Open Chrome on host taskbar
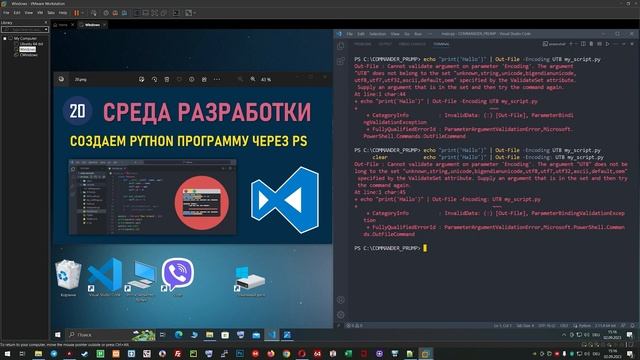 point(286,353)
